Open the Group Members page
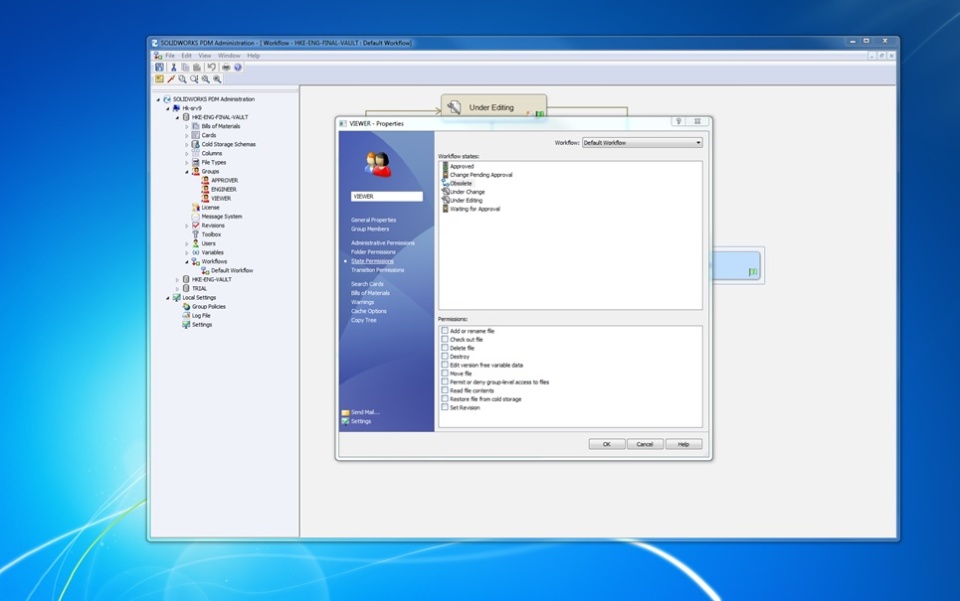 click(370, 229)
